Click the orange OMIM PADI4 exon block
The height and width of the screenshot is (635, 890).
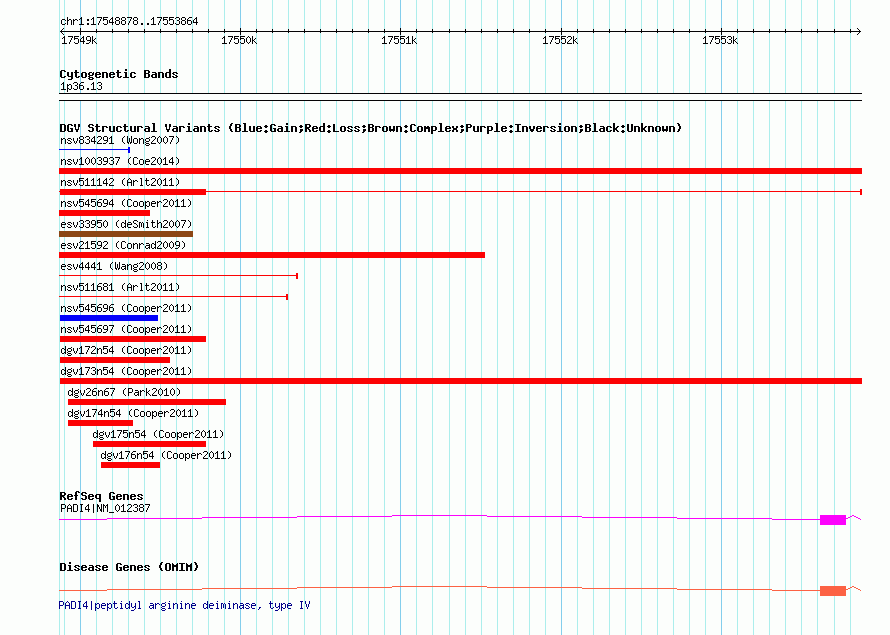click(833, 591)
